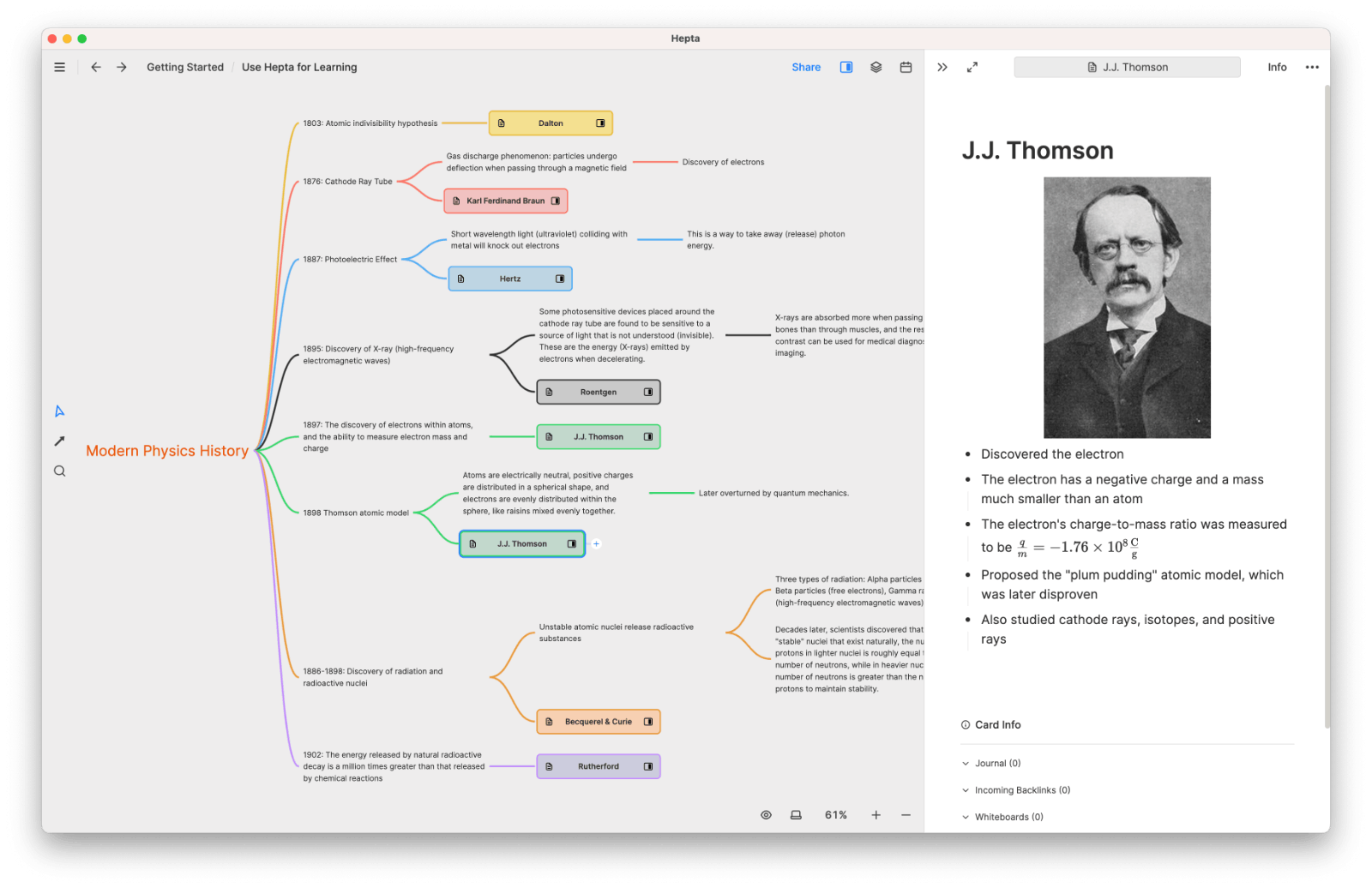Open the three-dots more options menu
Screen dimensions: 1372x888
point(1311,67)
